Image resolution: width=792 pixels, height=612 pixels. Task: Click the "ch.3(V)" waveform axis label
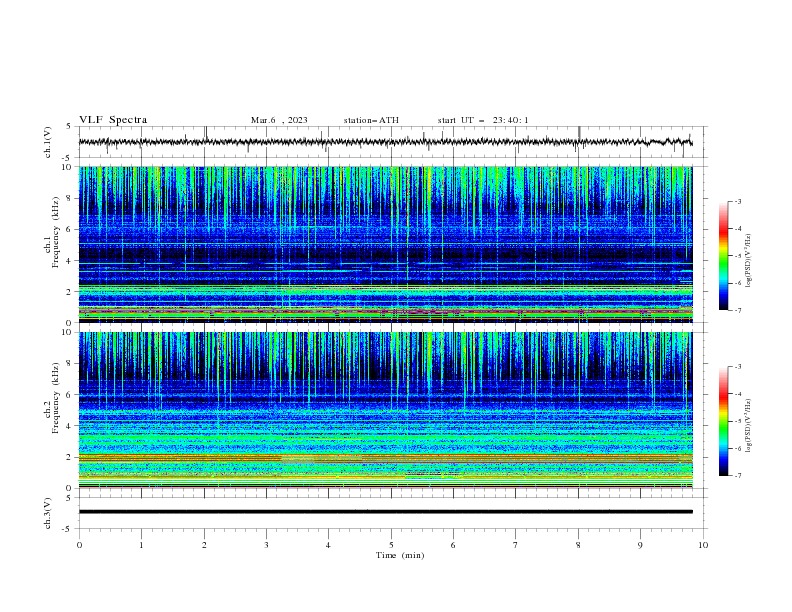(48, 513)
